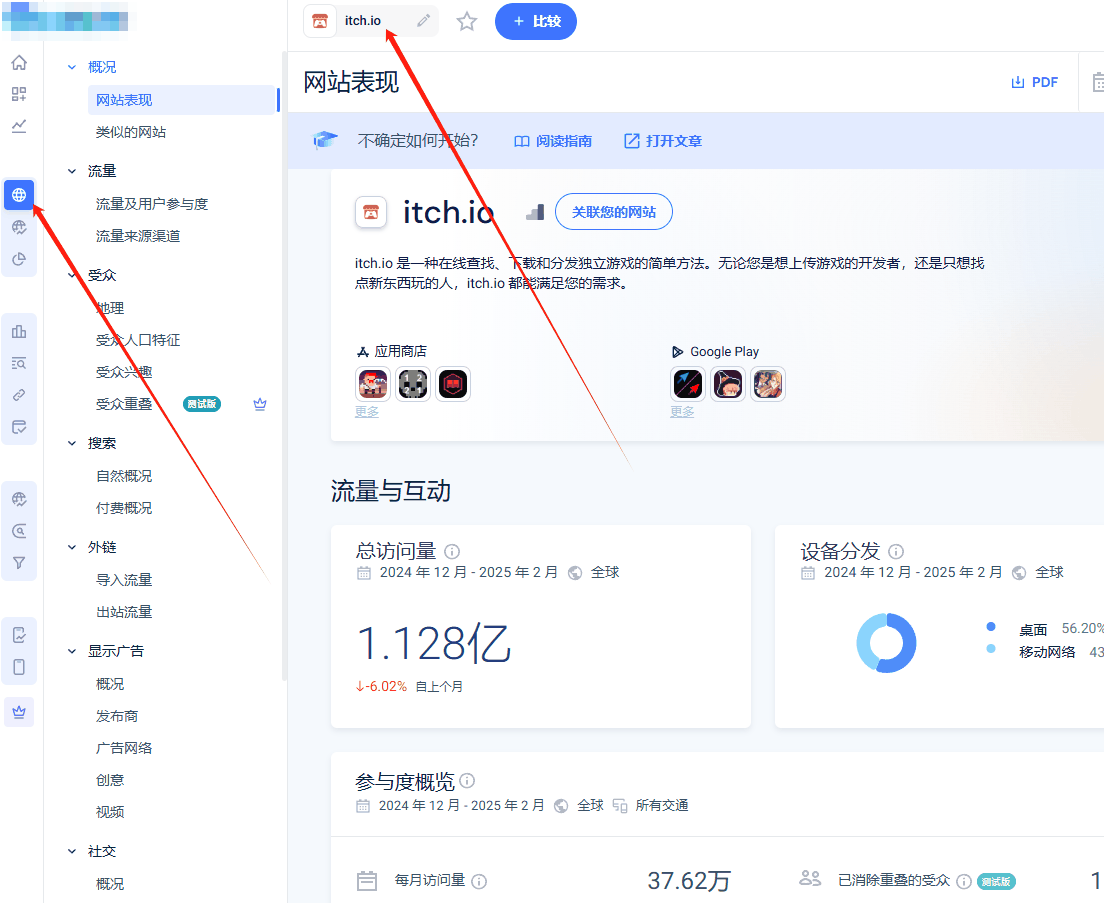Viewport: 1104px width, 903px height.
Task: Open the dashboards grid-plus icon
Action: click(19, 94)
